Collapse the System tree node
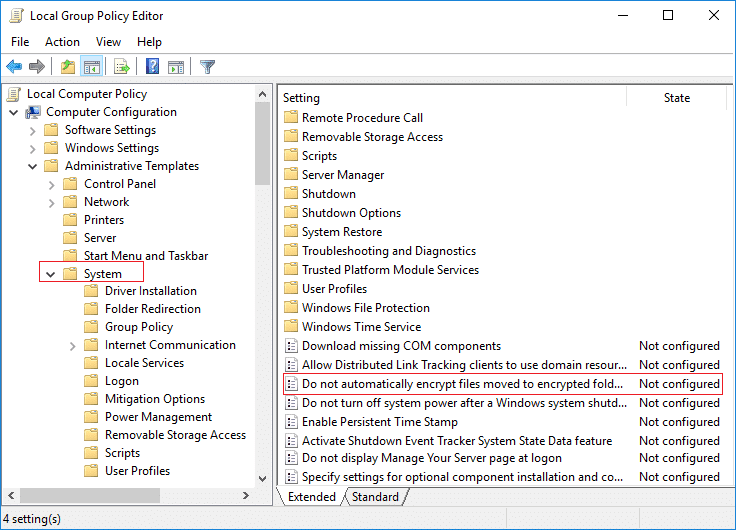 (x=50, y=273)
